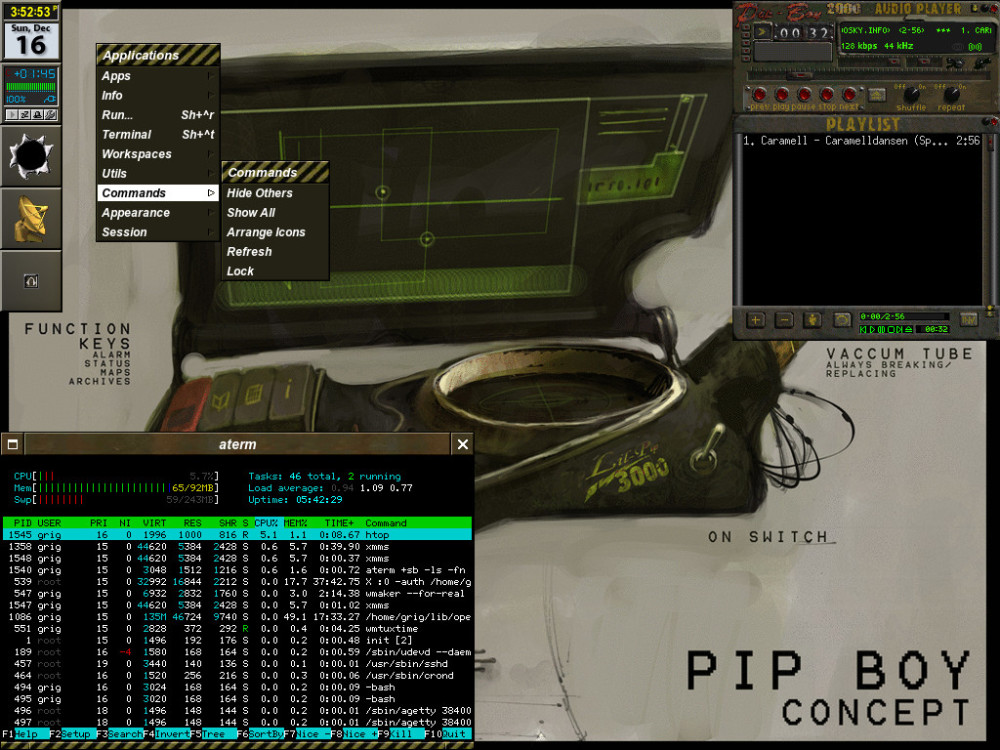Open the Workspaces submenu
Viewport: 1000px width, 750px height.
158,154
